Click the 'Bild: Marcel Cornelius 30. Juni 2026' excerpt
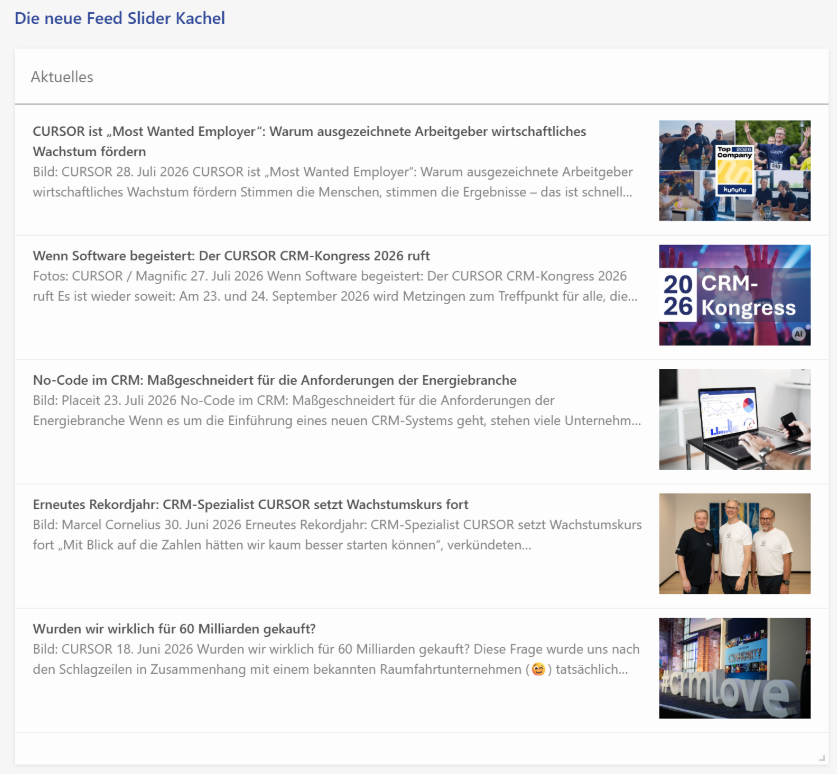The image size is (837, 774). coord(337,535)
